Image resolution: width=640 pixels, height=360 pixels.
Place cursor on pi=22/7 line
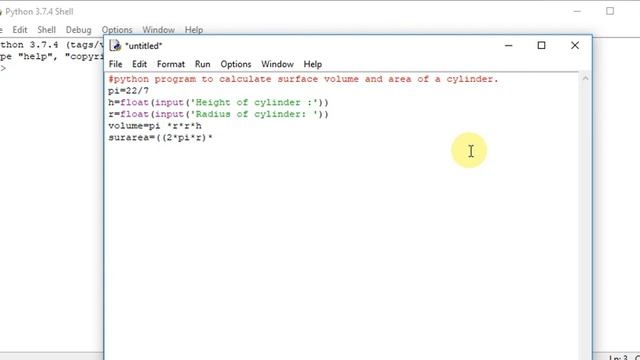[129, 91]
